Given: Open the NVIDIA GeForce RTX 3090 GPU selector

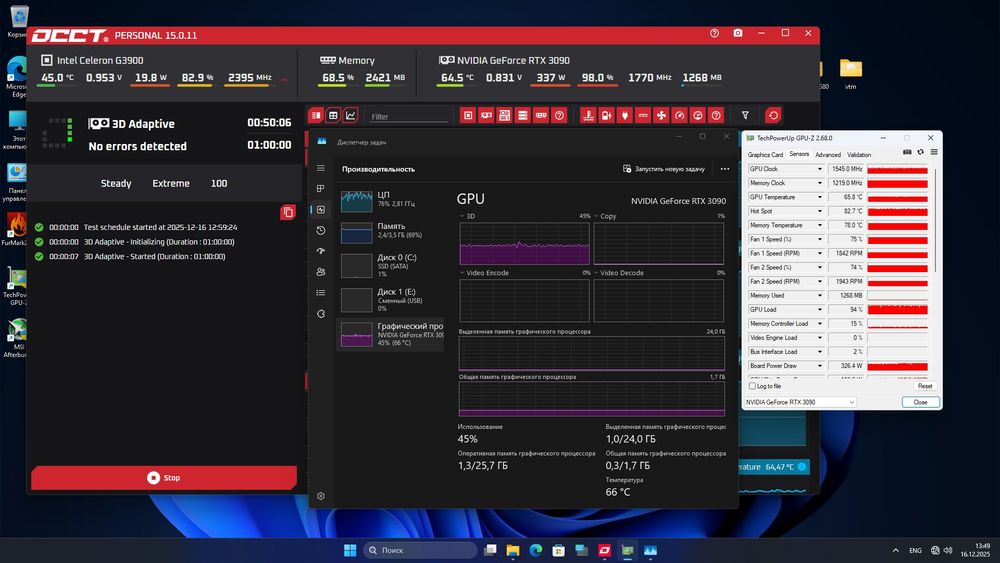Looking at the screenshot, I should [800, 402].
